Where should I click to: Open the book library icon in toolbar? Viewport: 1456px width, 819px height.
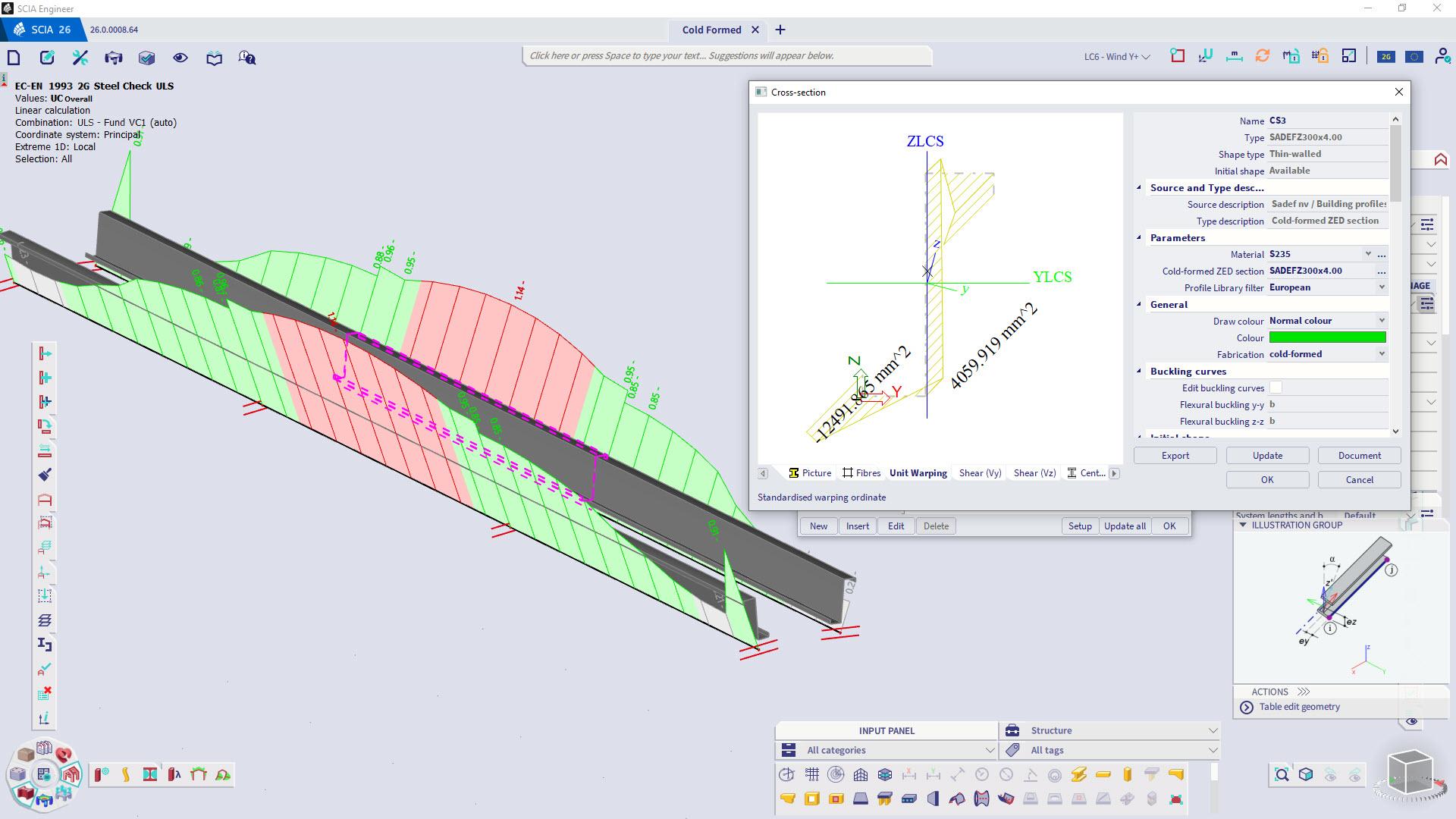214,58
